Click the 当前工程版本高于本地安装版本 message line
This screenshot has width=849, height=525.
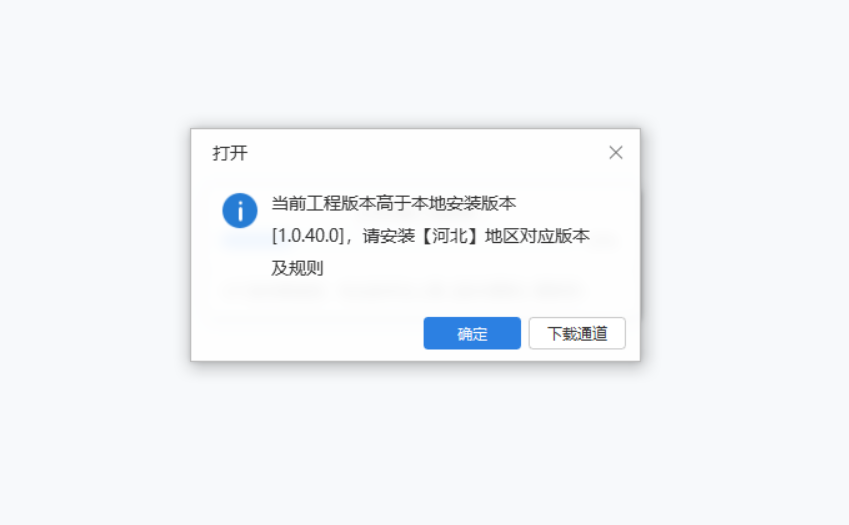tap(394, 204)
